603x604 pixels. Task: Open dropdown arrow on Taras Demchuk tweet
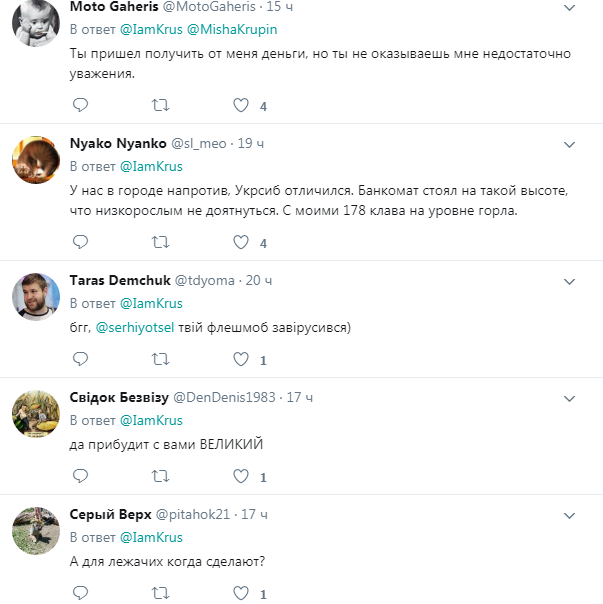570,281
